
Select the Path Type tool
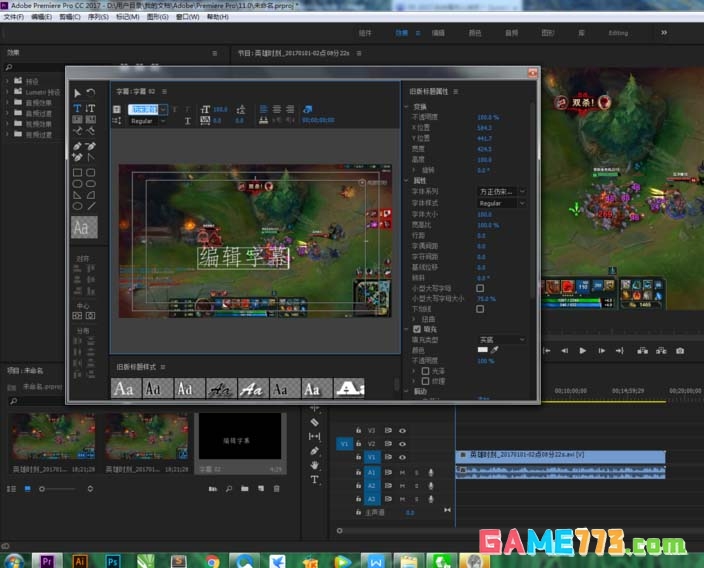77,131
